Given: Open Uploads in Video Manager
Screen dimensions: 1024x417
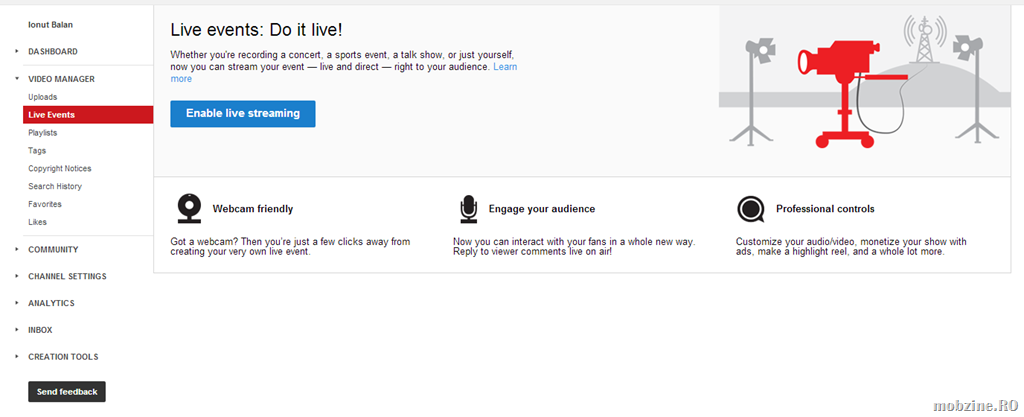Looking at the screenshot, I should (43, 97).
